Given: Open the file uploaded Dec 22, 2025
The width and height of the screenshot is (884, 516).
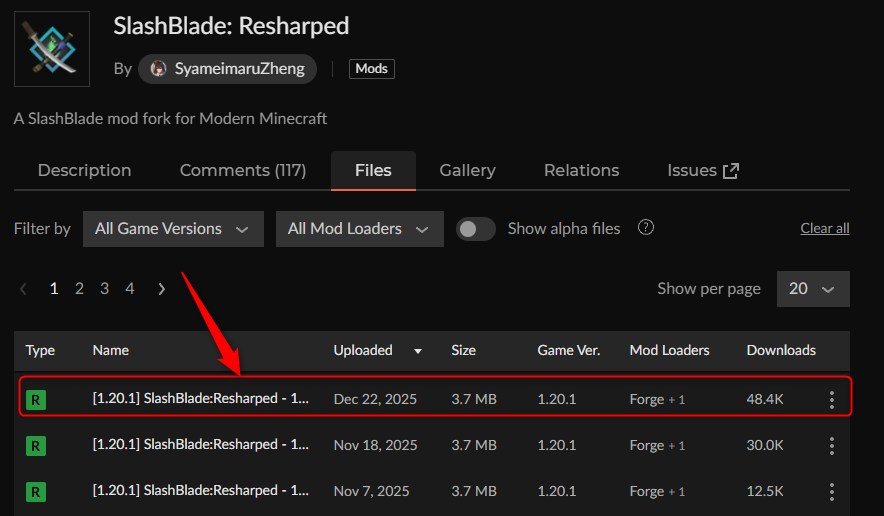Looking at the screenshot, I should point(201,398).
